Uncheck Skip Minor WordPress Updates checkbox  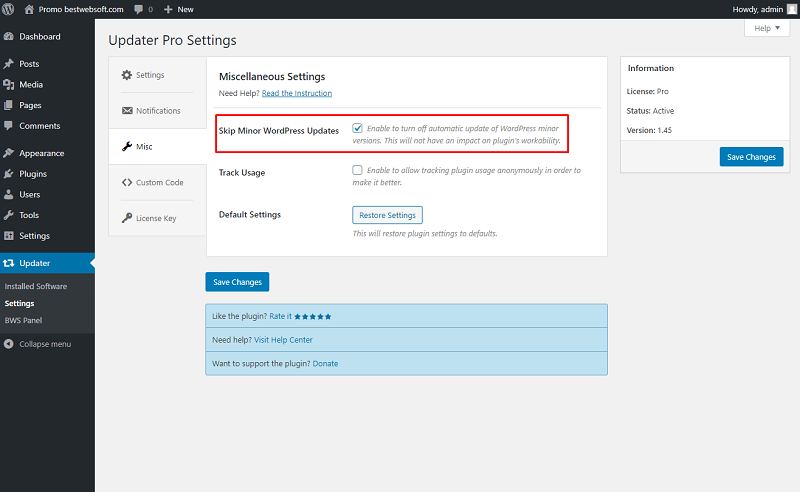point(357,128)
